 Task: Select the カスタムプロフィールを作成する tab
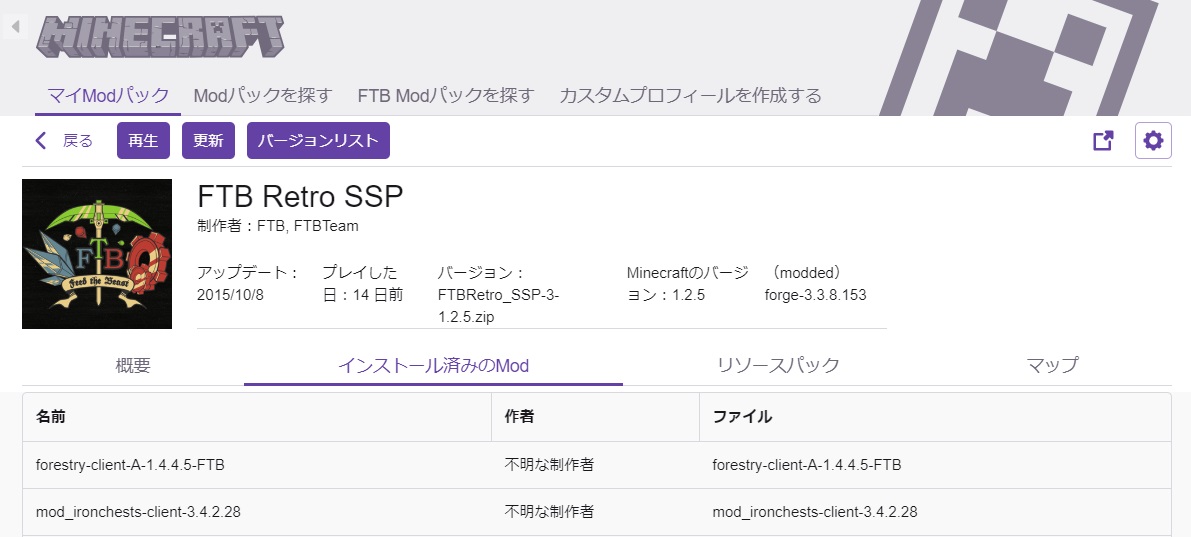690,96
